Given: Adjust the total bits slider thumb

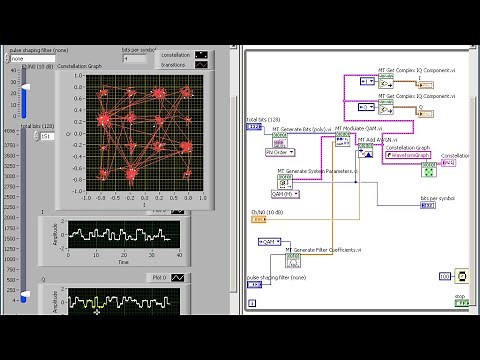Looking at the screenshot, I should pyautogui.click(x=25, y=294).
